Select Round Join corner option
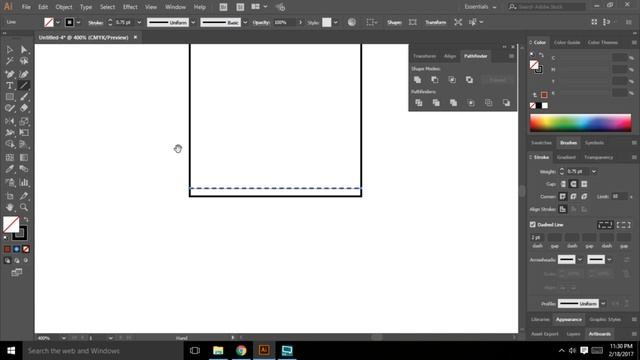The image size is (640, 360). tap(573, 197)
